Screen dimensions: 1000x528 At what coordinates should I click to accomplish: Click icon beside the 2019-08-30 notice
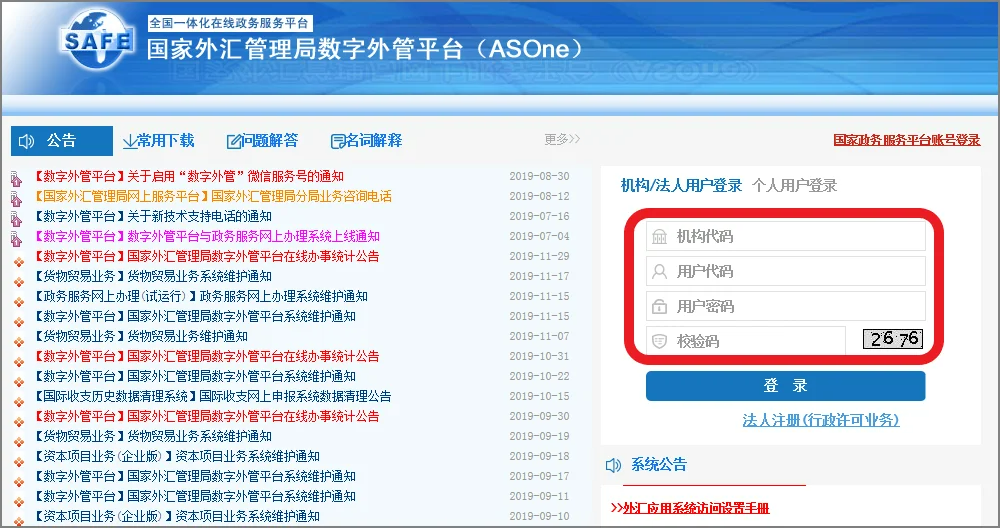point(16,178)
